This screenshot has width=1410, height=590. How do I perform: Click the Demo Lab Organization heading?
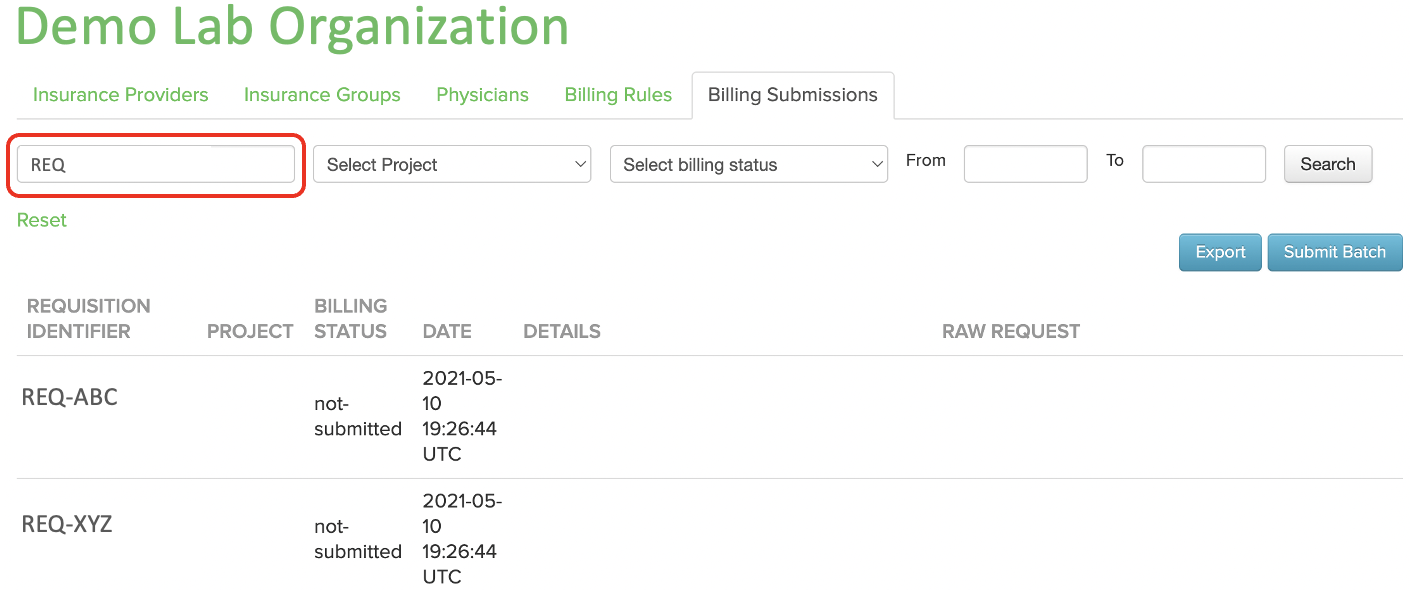[292, 26]
